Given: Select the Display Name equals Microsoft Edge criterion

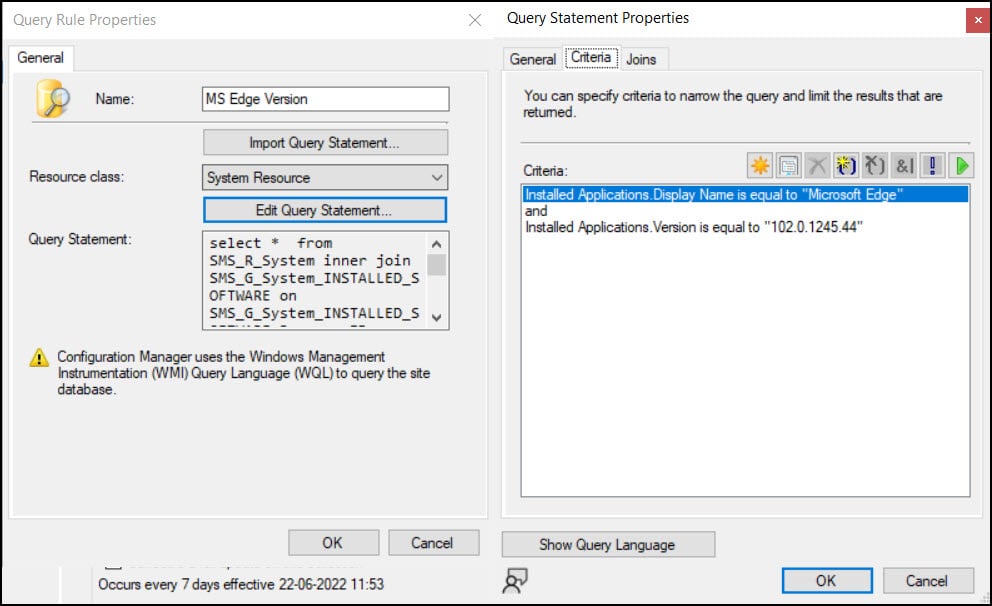Looking at the screenshot, I should (745, 194).
